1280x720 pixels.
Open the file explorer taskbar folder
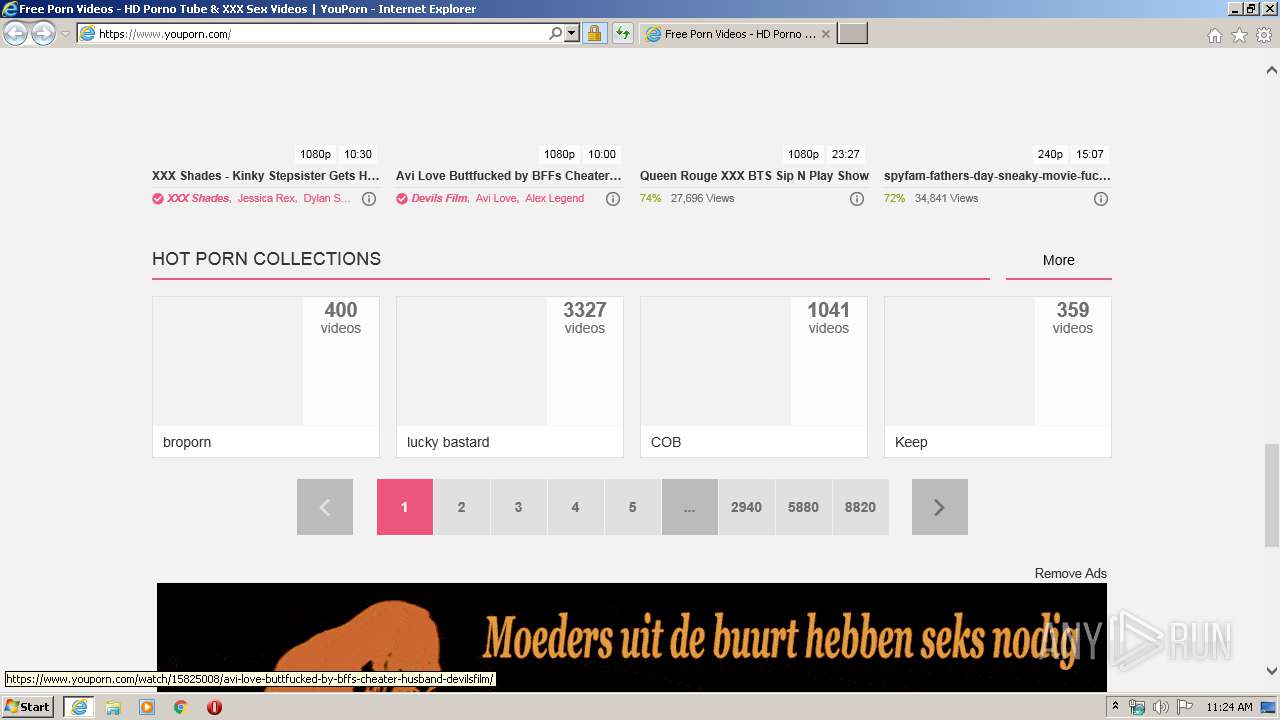click(x=113, y=707)
